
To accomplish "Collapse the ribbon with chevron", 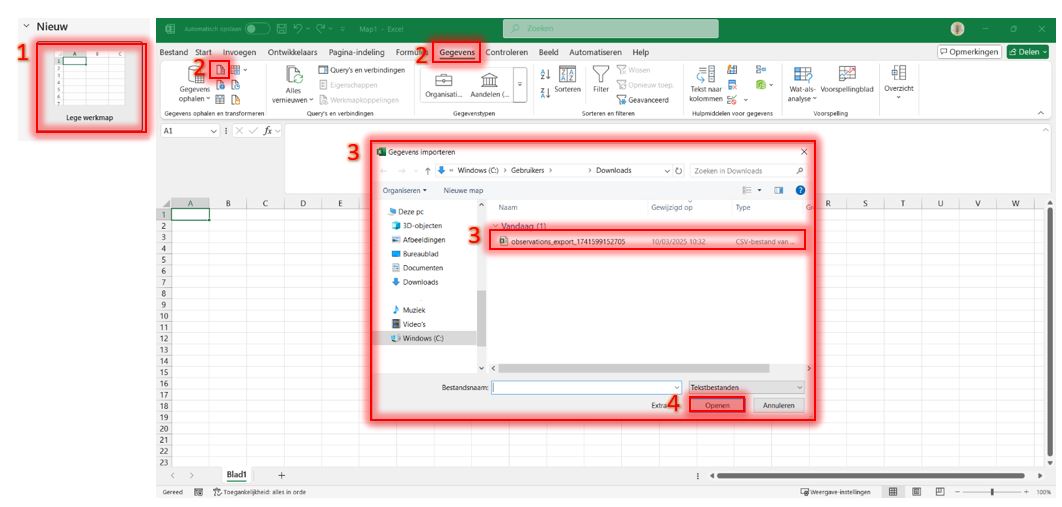I will [x=1041, y=113].
